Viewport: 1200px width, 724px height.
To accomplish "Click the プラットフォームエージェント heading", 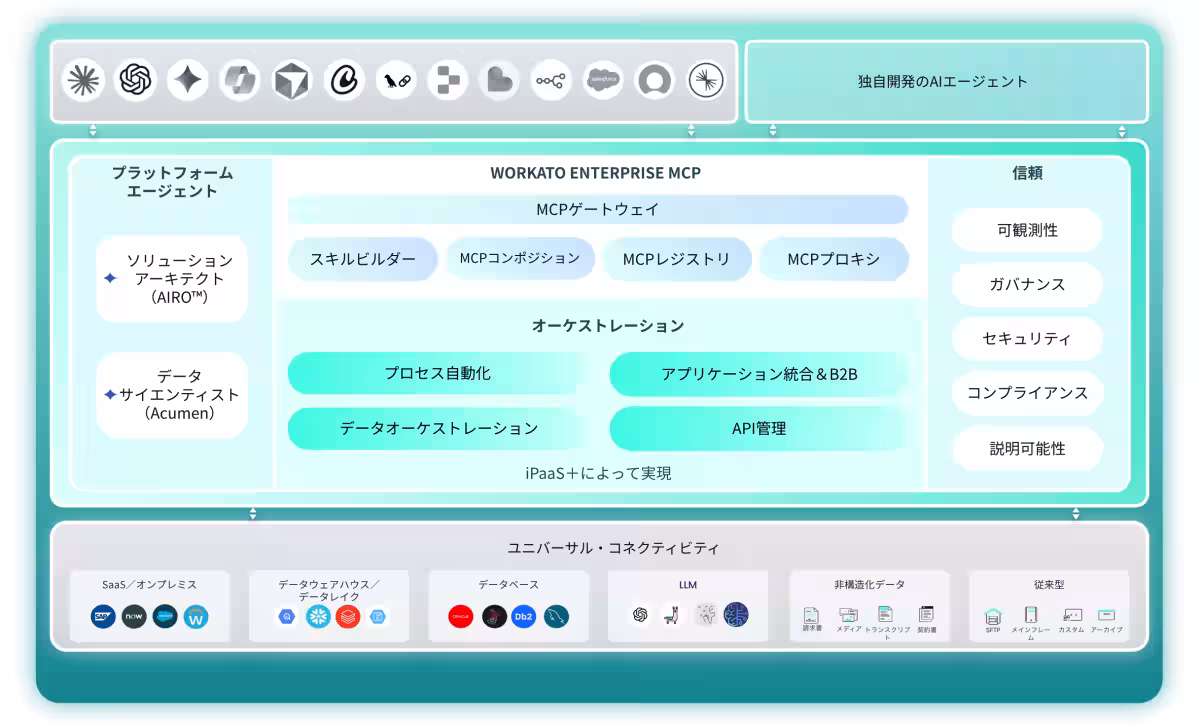I will 172,181.
